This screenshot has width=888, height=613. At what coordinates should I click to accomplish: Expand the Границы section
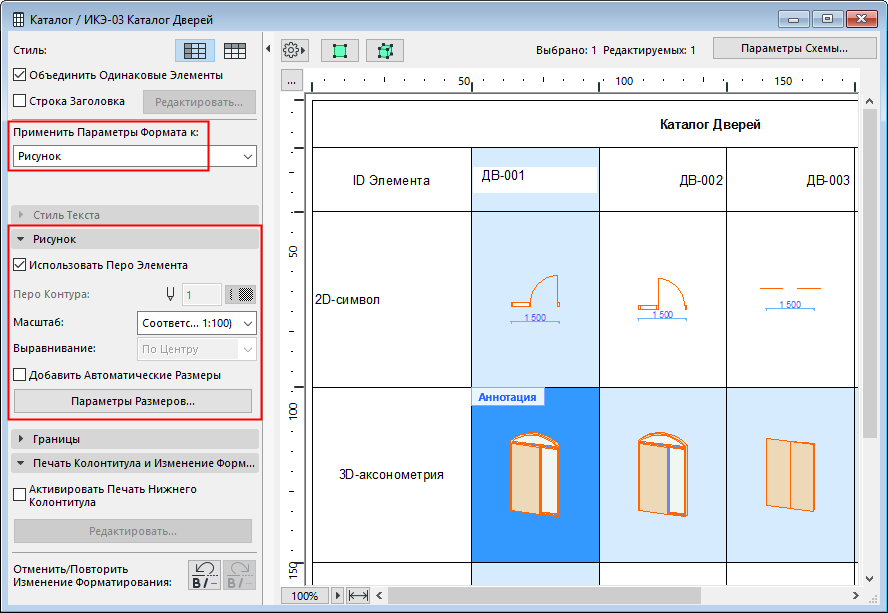[x=135, y=439]
